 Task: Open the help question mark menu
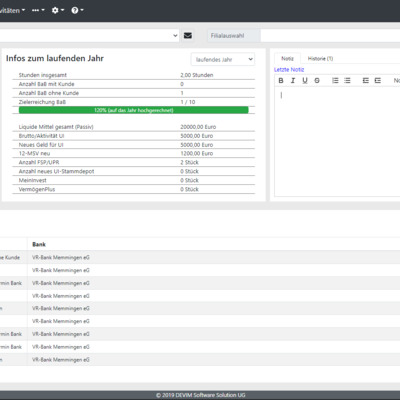tap(77, 10)
